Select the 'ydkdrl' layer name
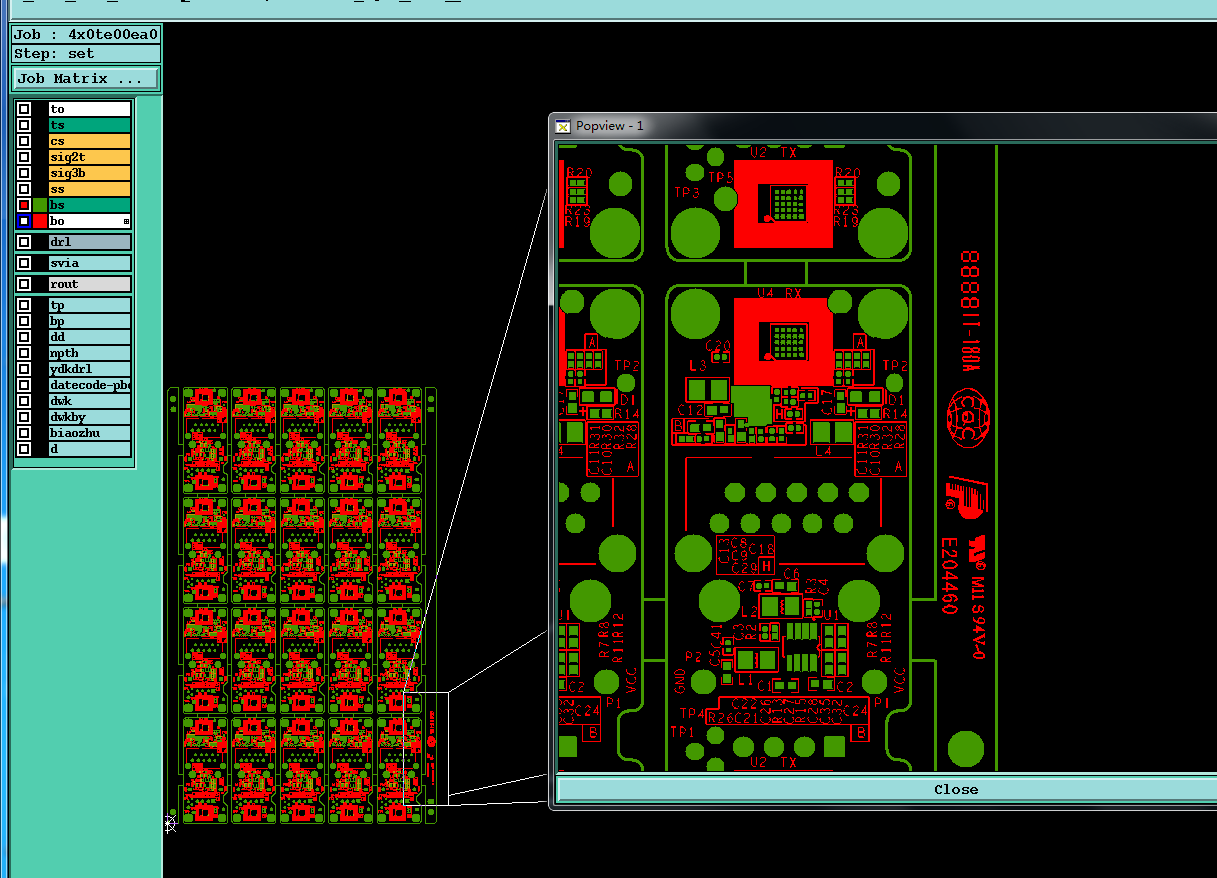 point(90,369)
